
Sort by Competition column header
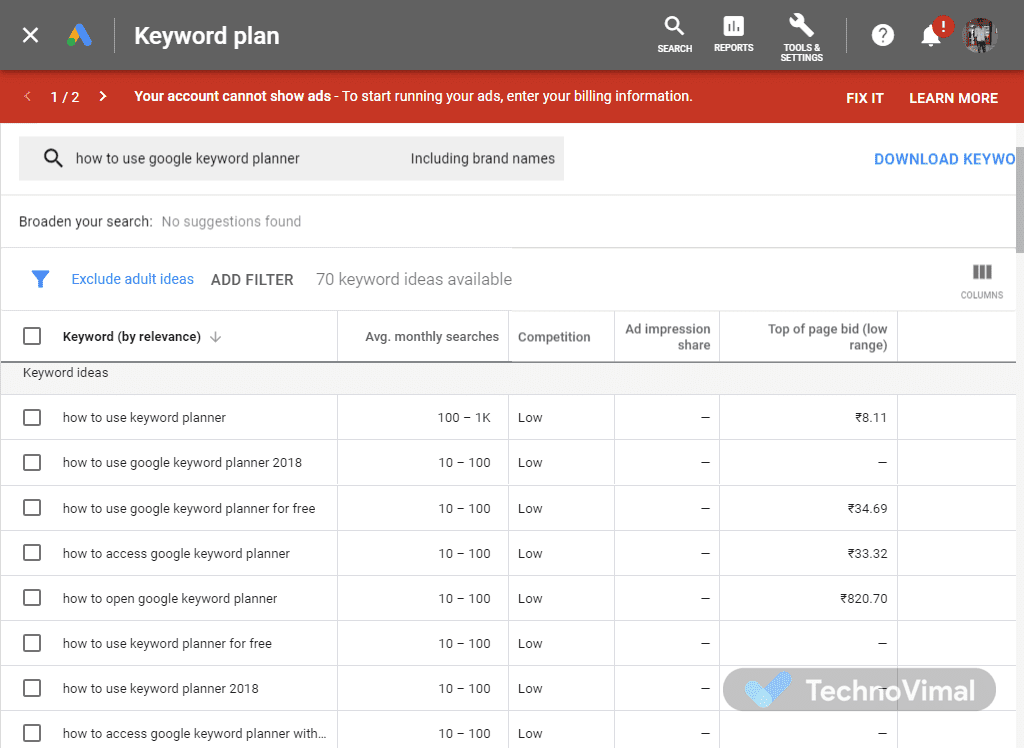(x=554, y=337)
